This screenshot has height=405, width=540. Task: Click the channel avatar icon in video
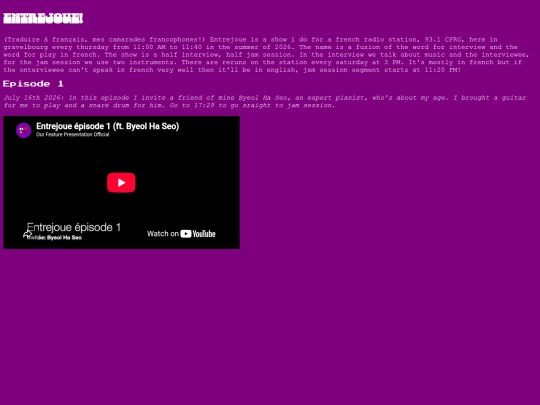(x=23, y=130)
